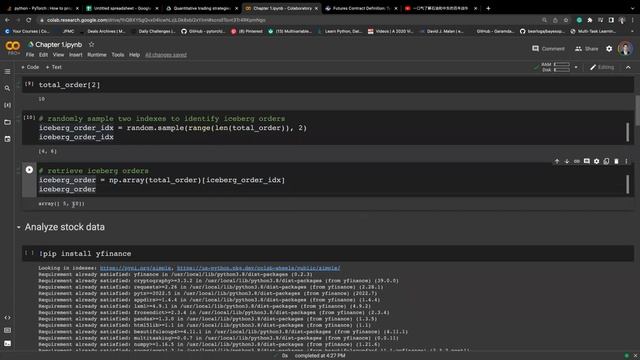This screenshot has width=640, height=360.
Task: Copy link to cell icon
Action: tap(577, 162)
